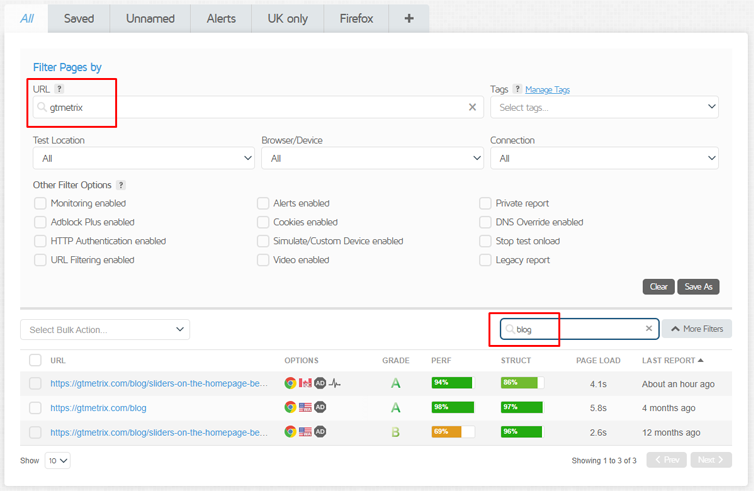Open the Test Location dropdown
The width and height of the screenshot is (754, 491).
click(143, 158)
